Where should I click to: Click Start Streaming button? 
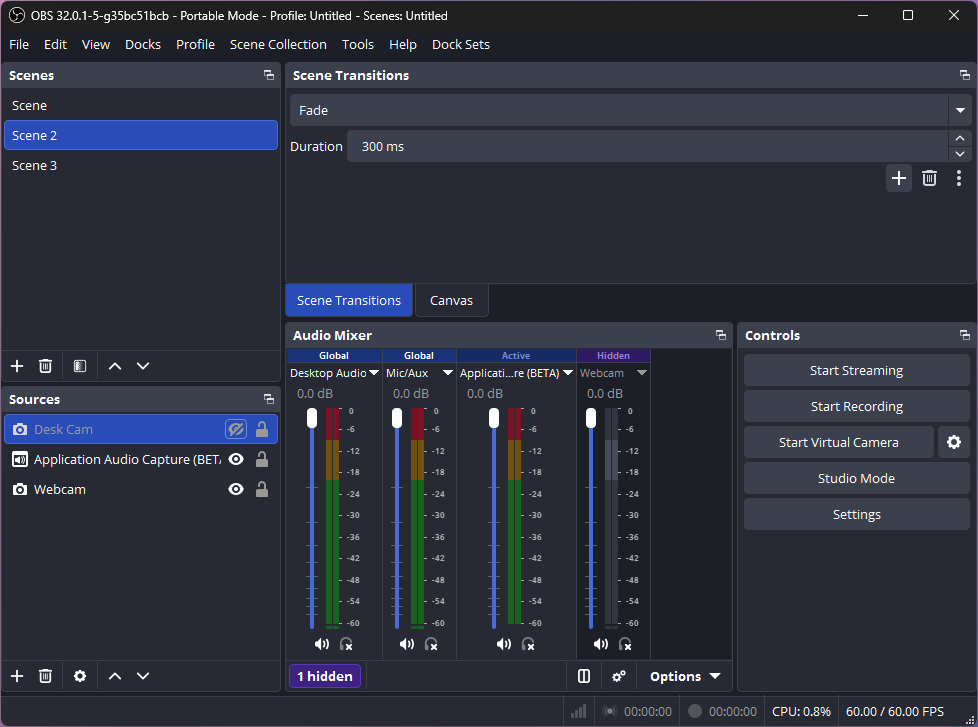click(856, 370)
